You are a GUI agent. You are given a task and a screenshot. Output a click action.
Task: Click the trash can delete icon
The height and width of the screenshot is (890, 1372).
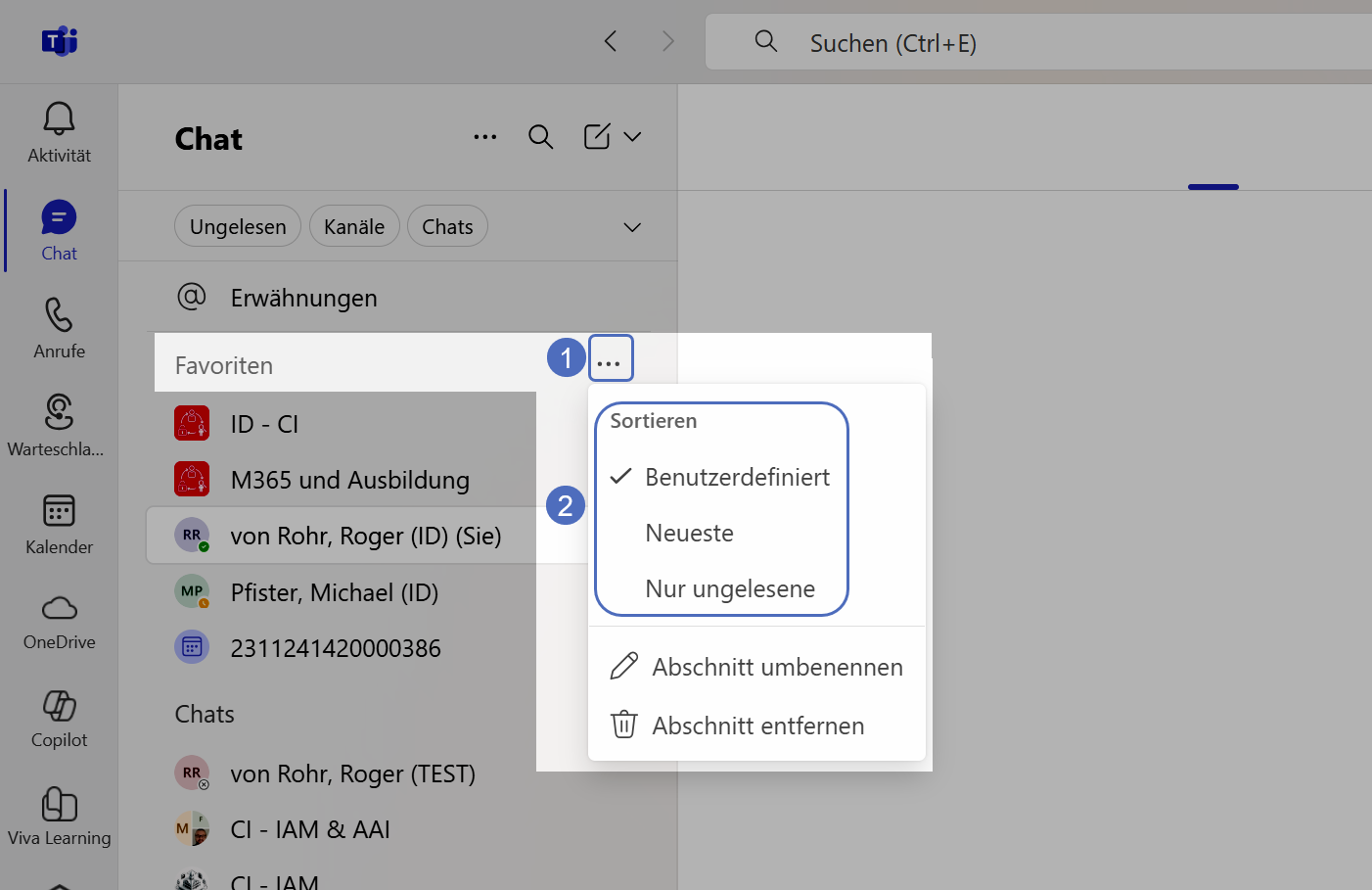click(624, 726)
